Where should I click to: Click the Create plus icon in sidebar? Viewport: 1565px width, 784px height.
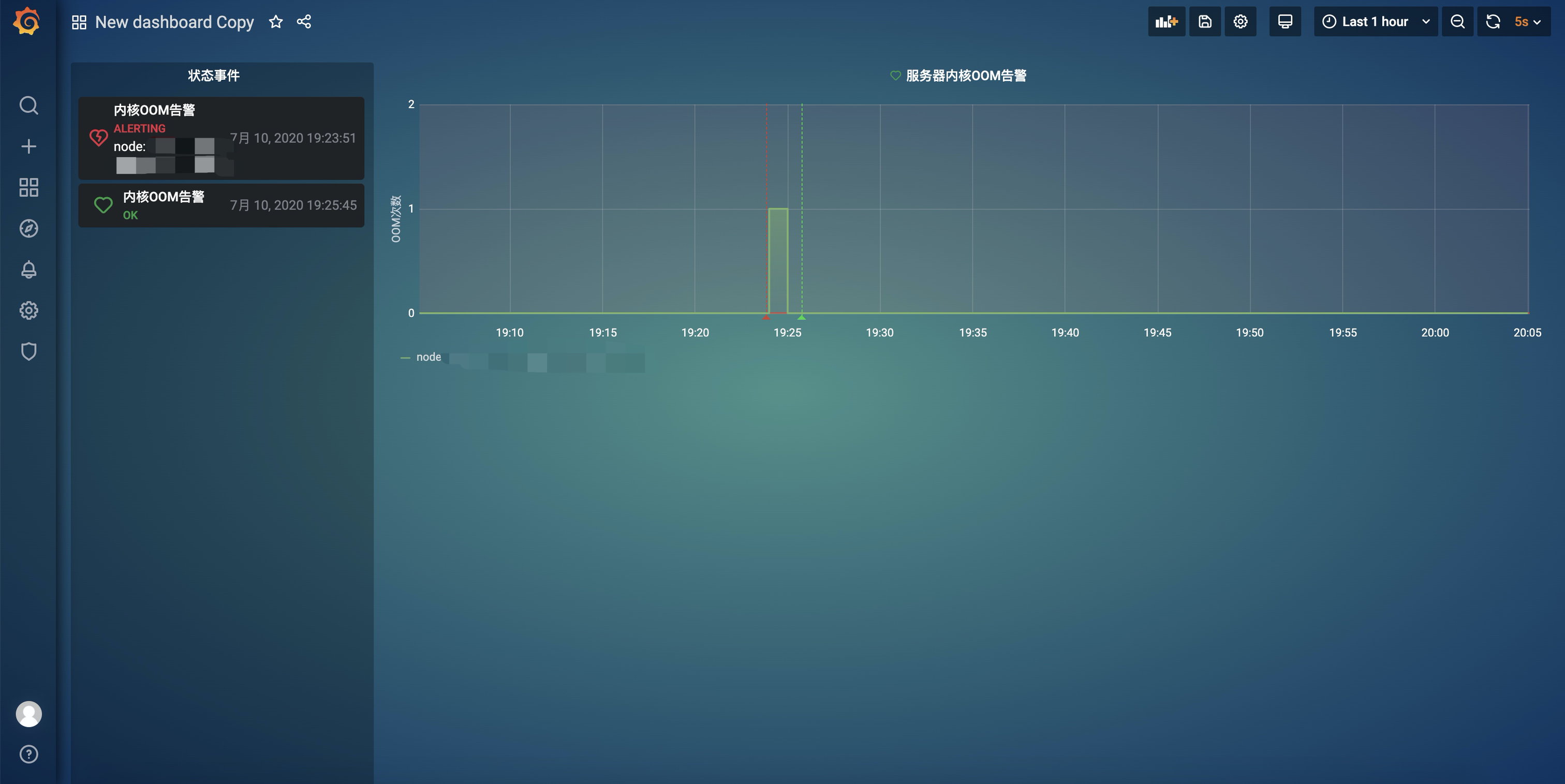tap(28, 146)
